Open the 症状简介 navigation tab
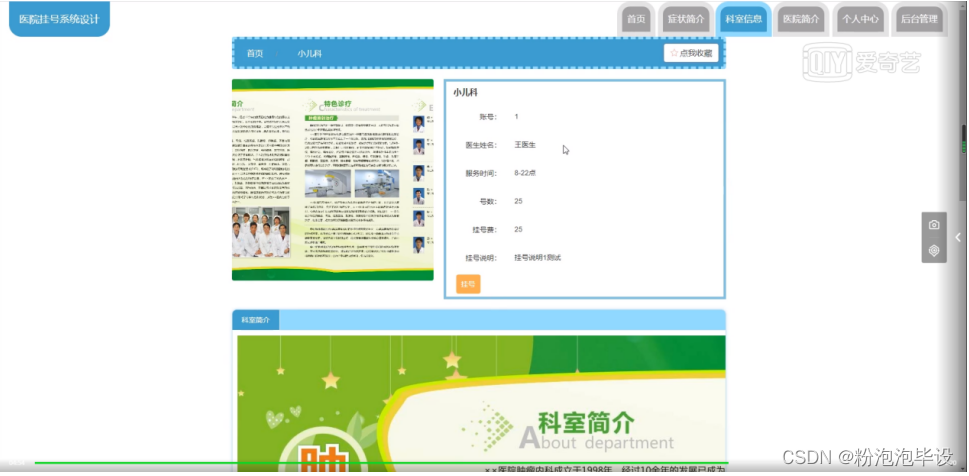The height and width of the screenshot is (476, 969). point(685,19)
